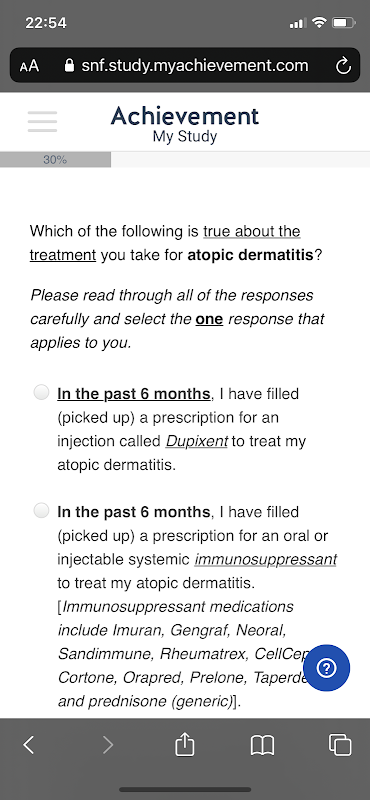Tap the underlined Dupixent term
Screen dimensions: 370x800
pyautogui.click(x=196, y=441)
